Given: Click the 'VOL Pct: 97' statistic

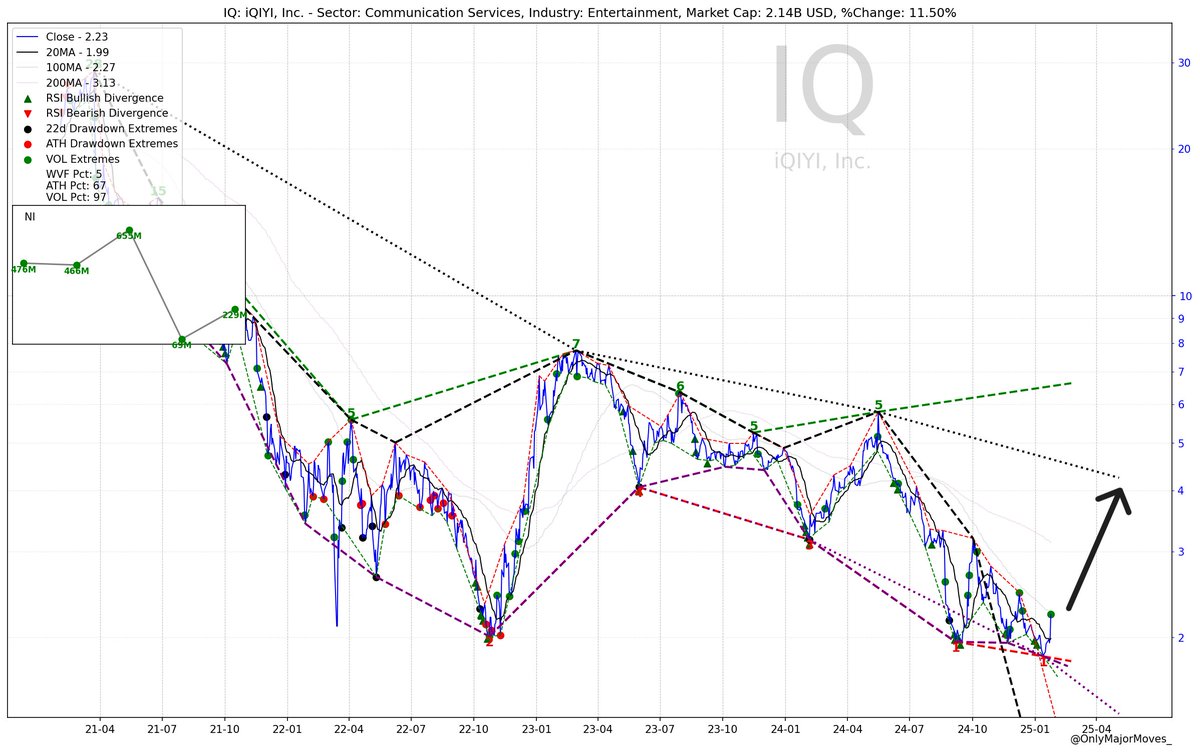Looking at the screenshot, I should 76,197.
